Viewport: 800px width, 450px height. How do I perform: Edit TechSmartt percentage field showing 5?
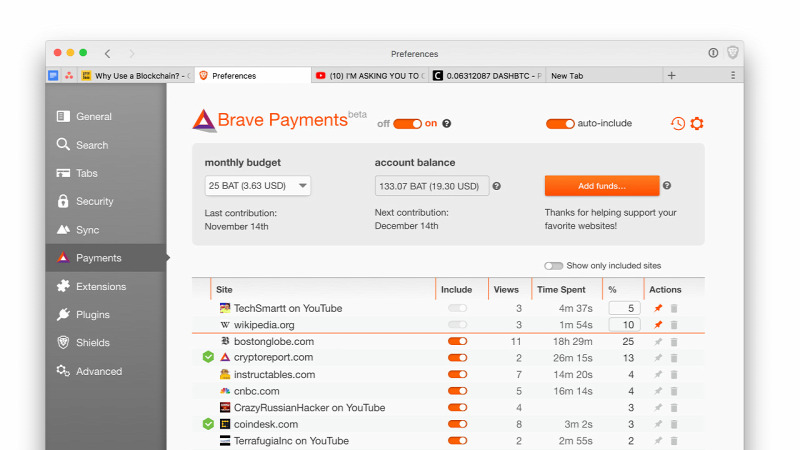[x=624, y=308]
